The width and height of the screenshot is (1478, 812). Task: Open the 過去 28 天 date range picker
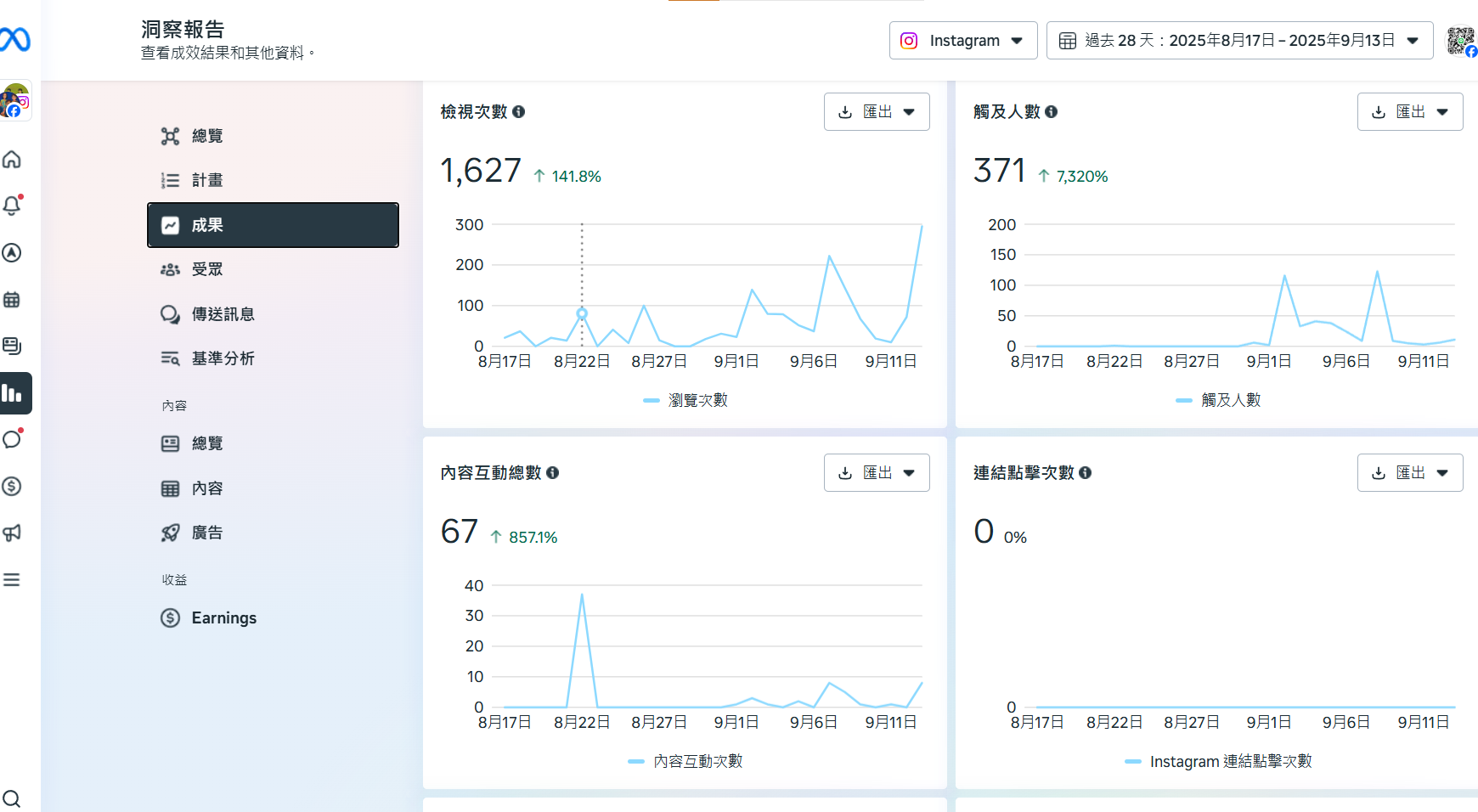pos(1239,41)
